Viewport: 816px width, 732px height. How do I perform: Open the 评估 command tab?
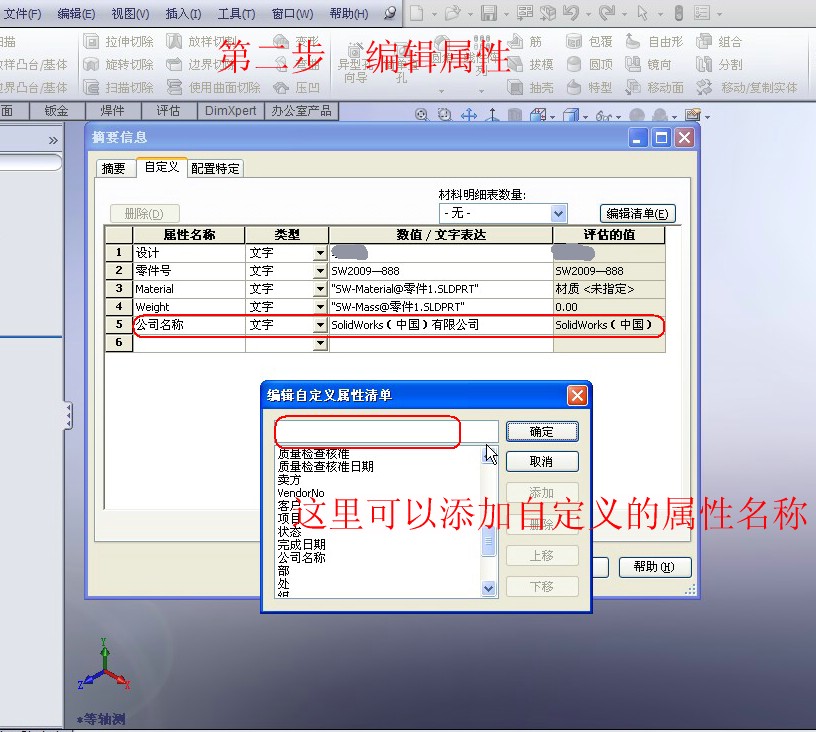pyautogui.click(x=168, y=110)
